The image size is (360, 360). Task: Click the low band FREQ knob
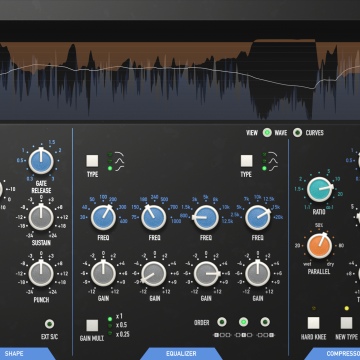click(103, 218)
